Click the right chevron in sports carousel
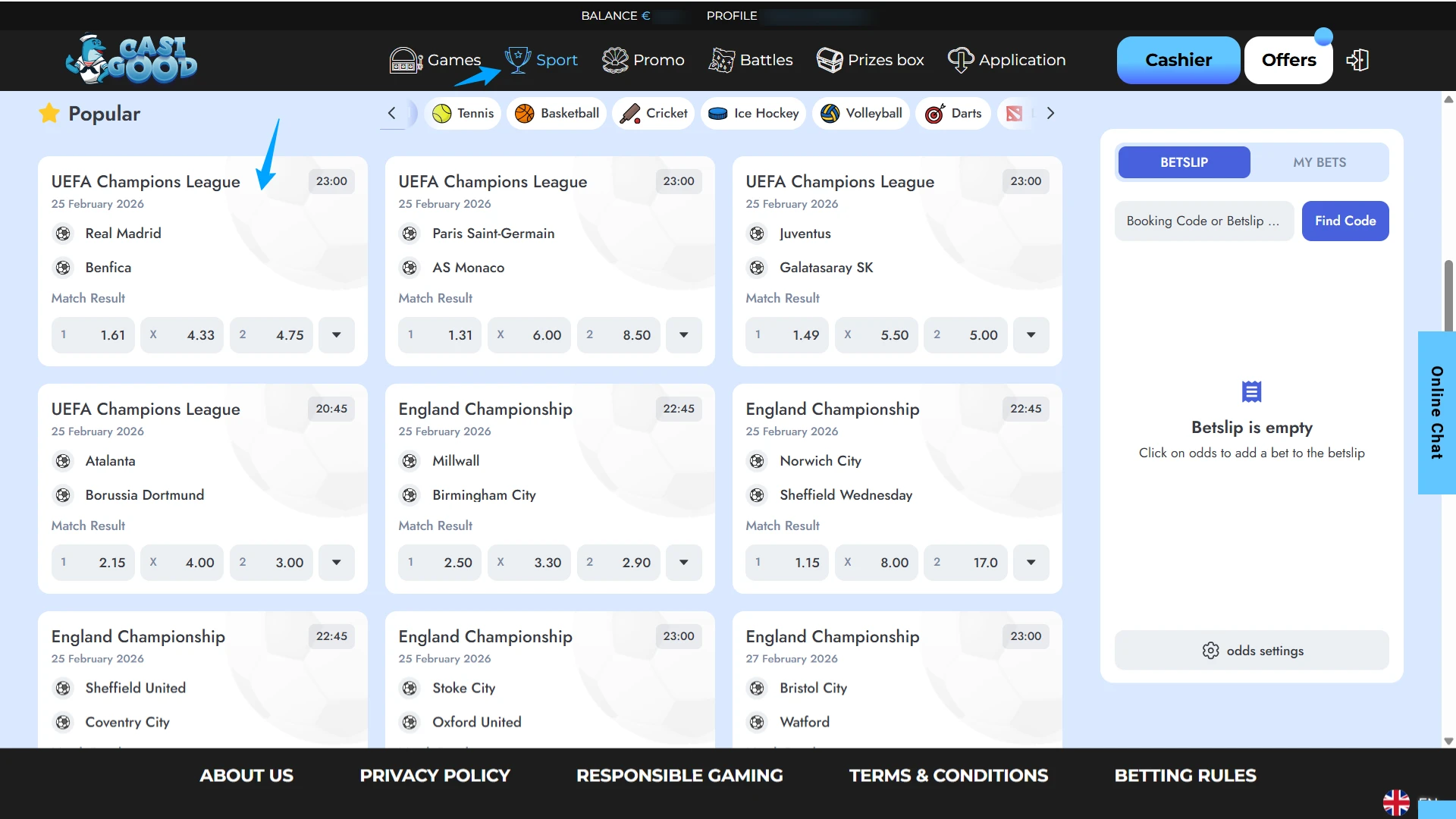Viewport: 1456px width, 819px height. [x=1050, y=113]
